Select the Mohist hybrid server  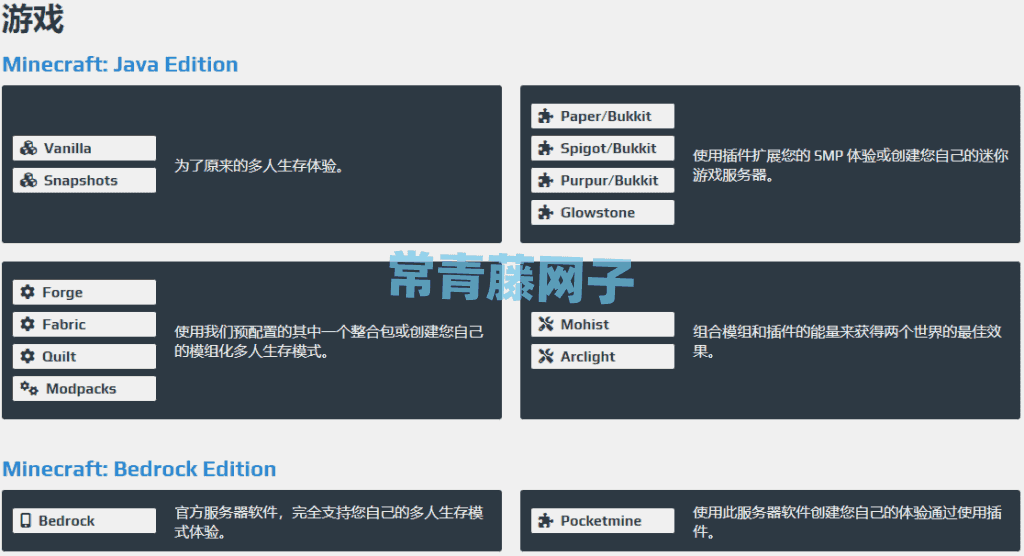(603, 324)
